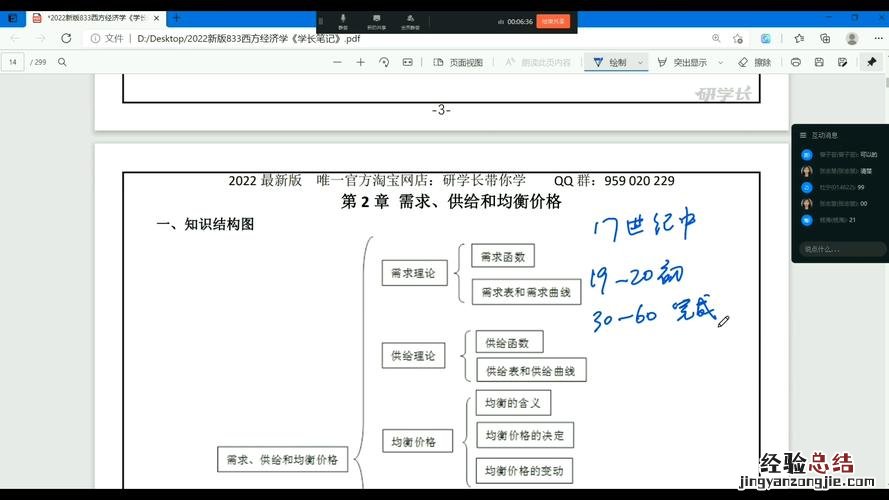889x500 pixels.
Task: Switch to the 2022新版833西方经济学 PDF tab
Action: 95,17
